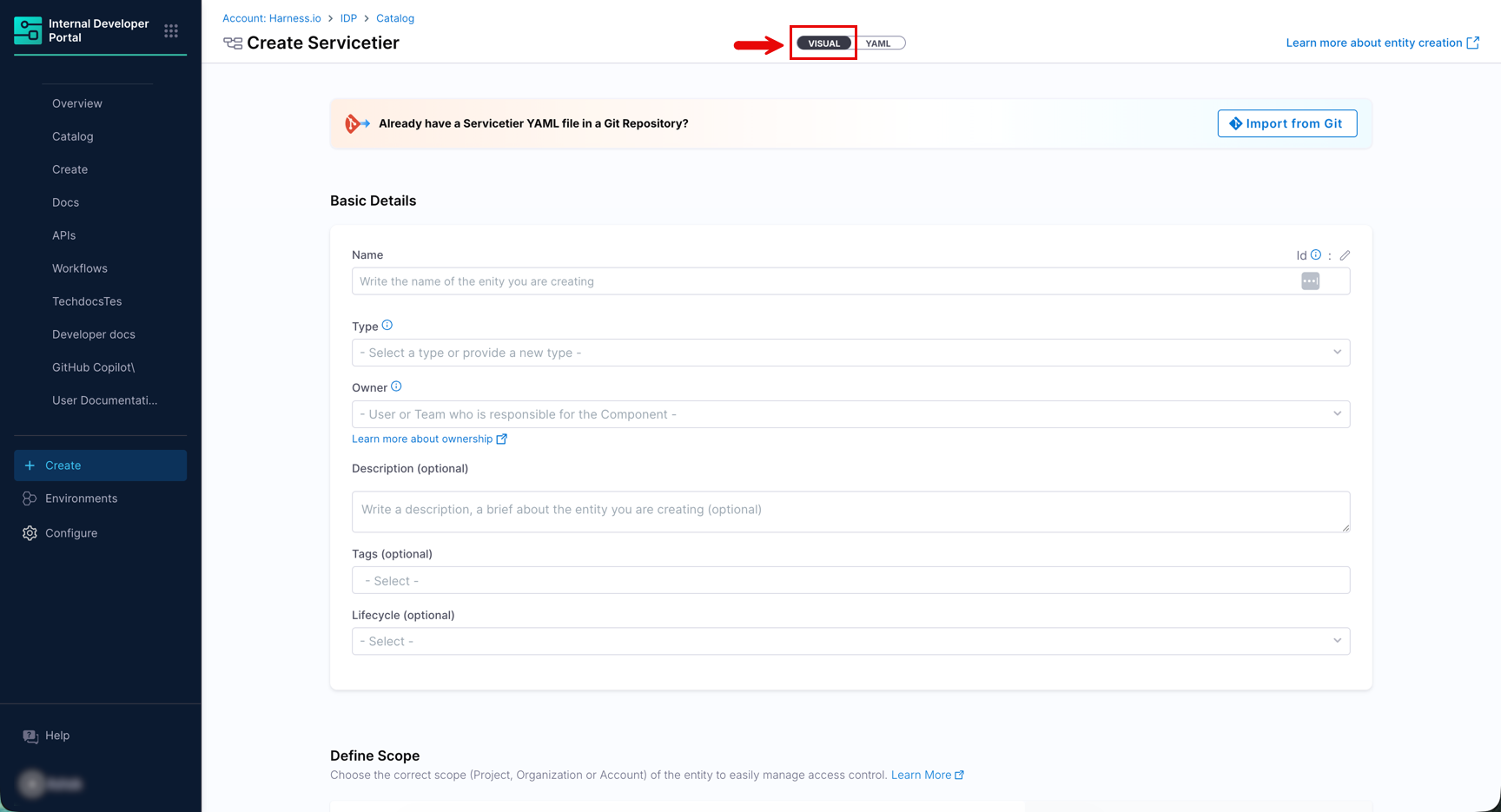The width and height of the screenshot is (1501, 812).
Task: Switch to the YAML view toggle
Action: [x=879, y=43]
